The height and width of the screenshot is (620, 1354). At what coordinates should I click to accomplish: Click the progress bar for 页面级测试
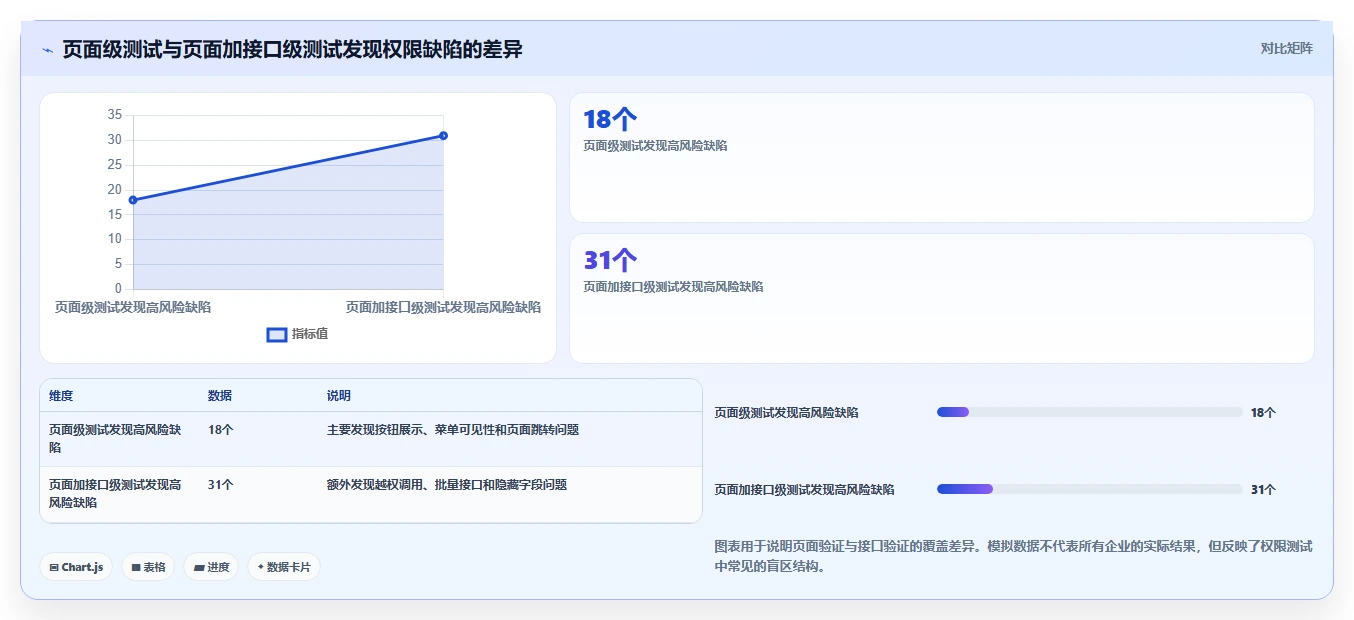[1089, 412]
